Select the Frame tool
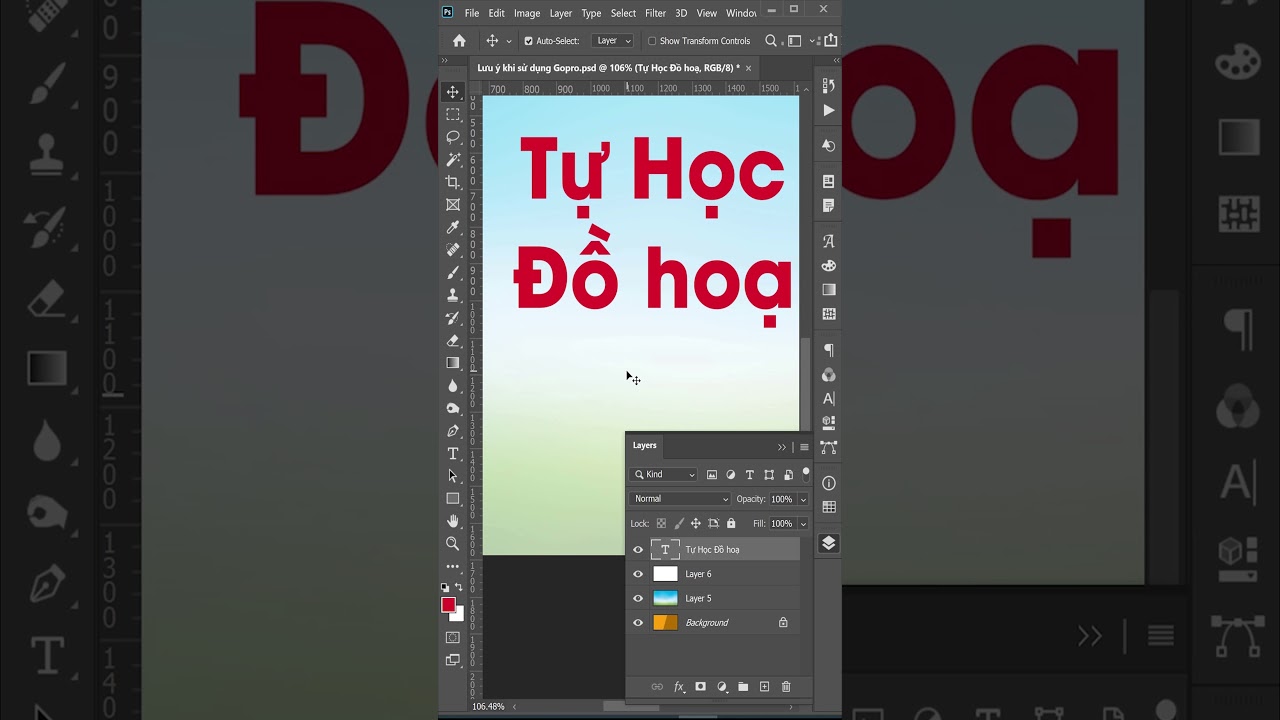Image resolution: width=1280 pixels, height=720 pixels. pos(453,205)
